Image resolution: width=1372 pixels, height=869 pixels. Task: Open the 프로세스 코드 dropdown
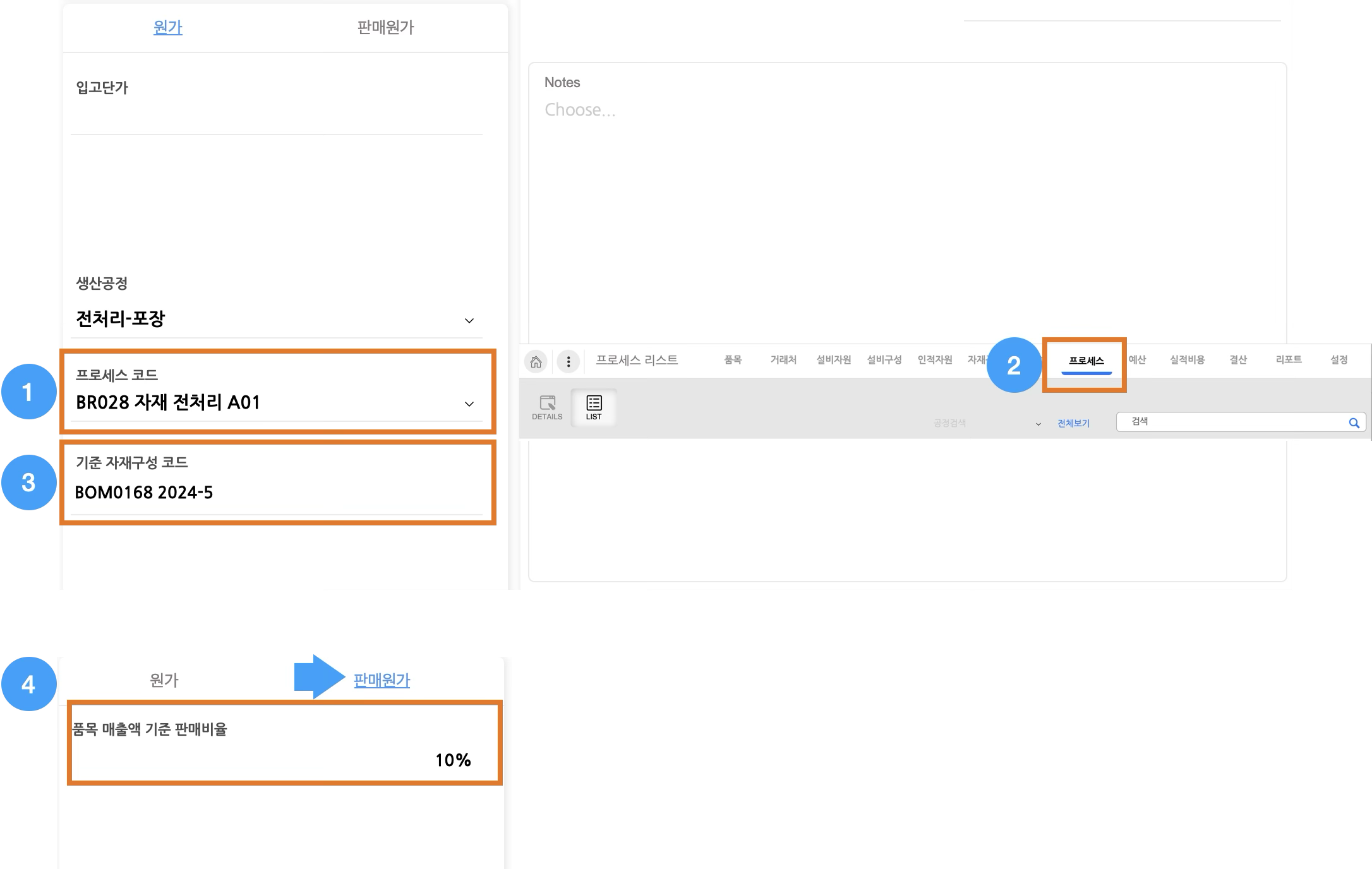point(469,404)
